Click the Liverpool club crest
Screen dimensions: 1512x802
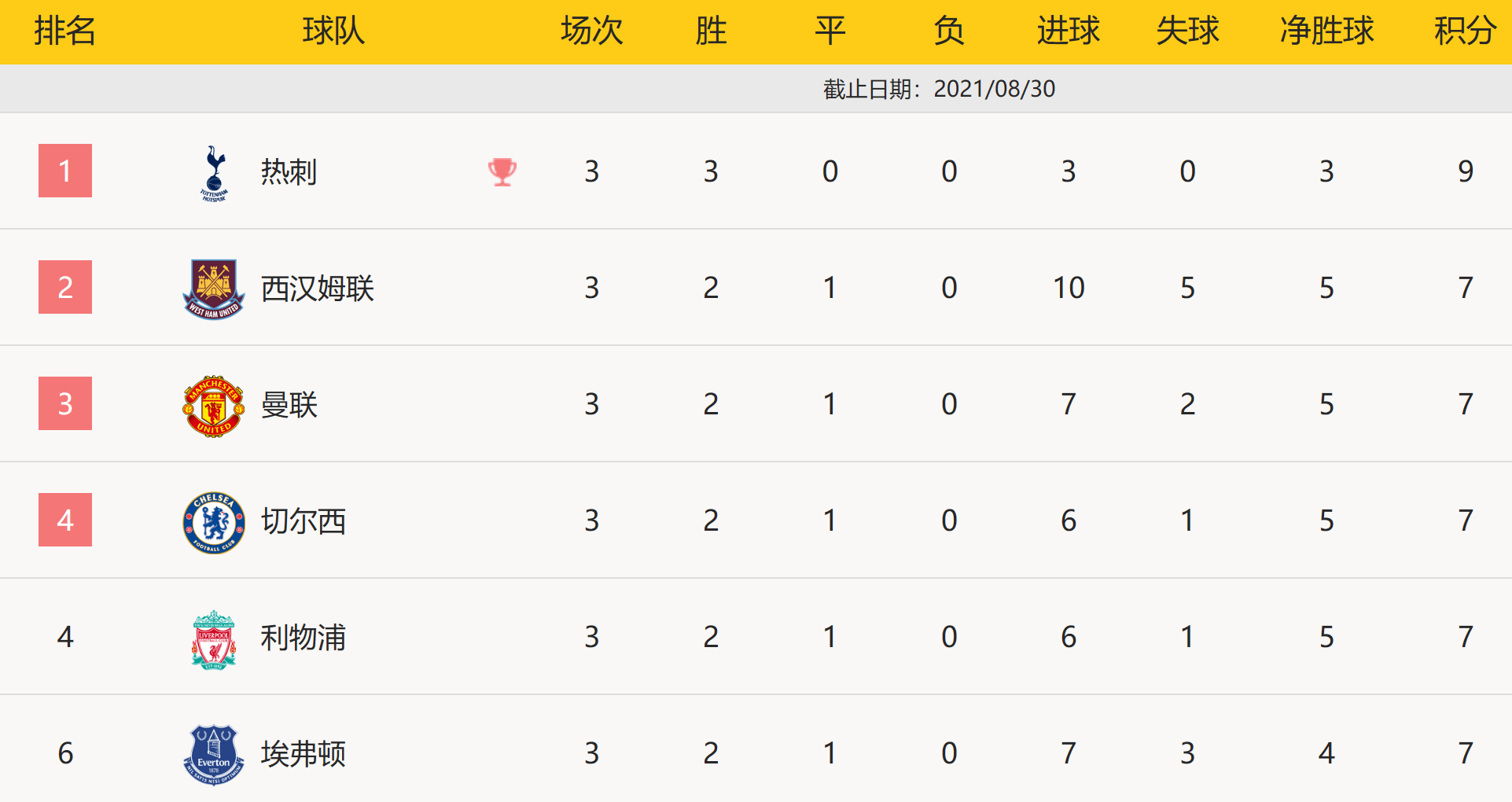214,638
